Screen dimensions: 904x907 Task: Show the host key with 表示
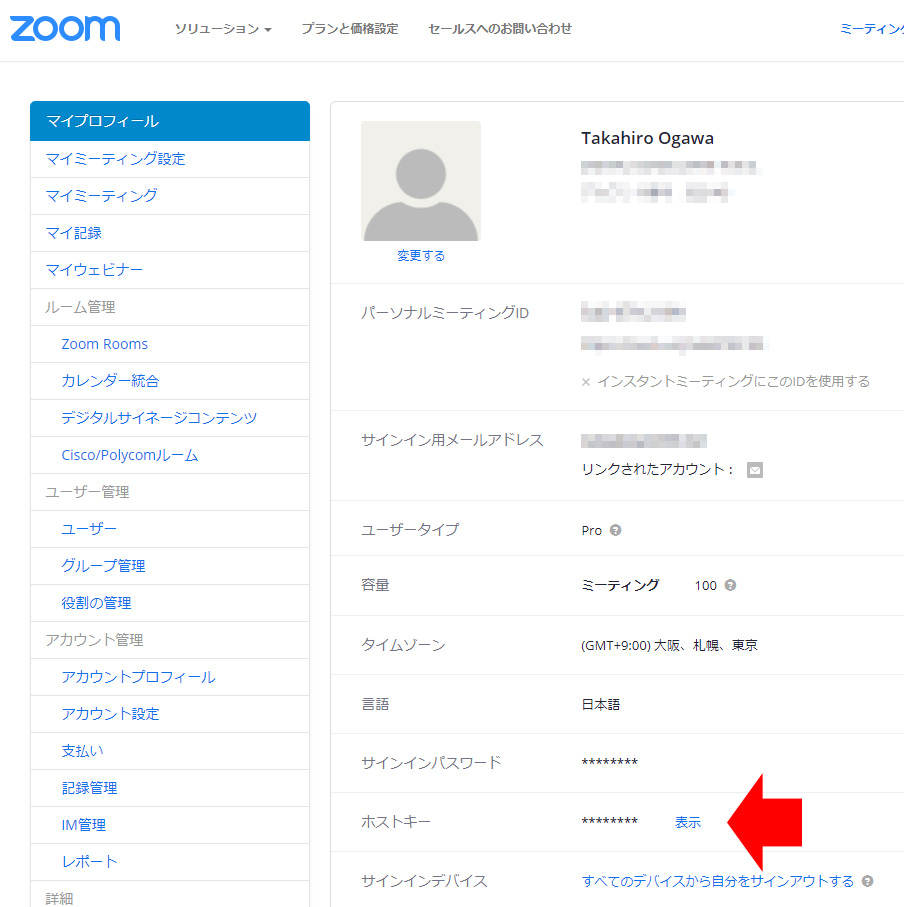(x=688, y=822)
